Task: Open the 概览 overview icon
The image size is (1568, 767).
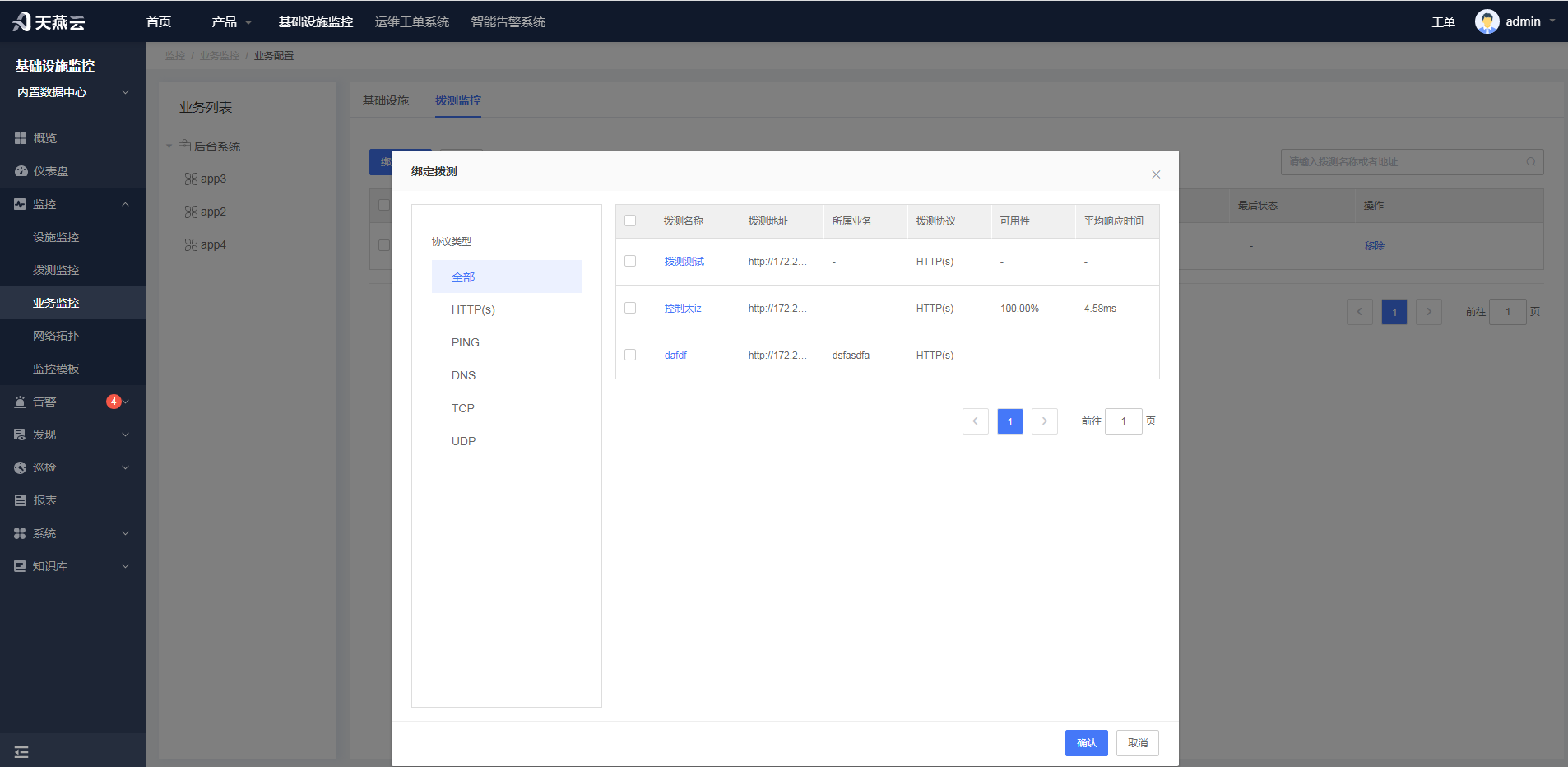Action: (21, 138)
